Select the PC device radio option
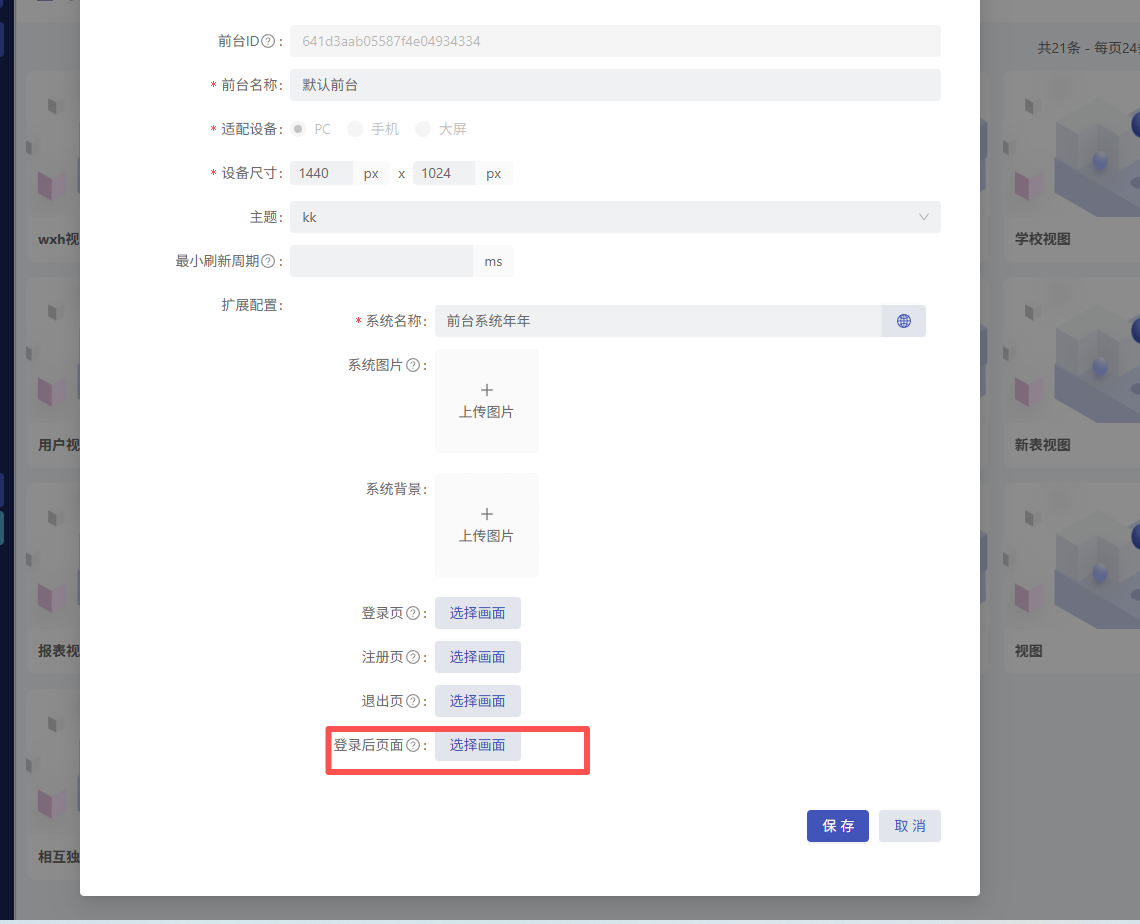Screen dimensions: 1140x924 click(x=298, y=129)
